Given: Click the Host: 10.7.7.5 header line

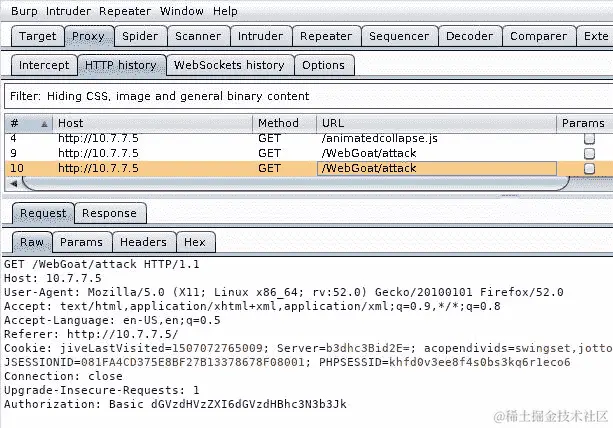Looking at the screenshot, I should (x=53, y=278).
